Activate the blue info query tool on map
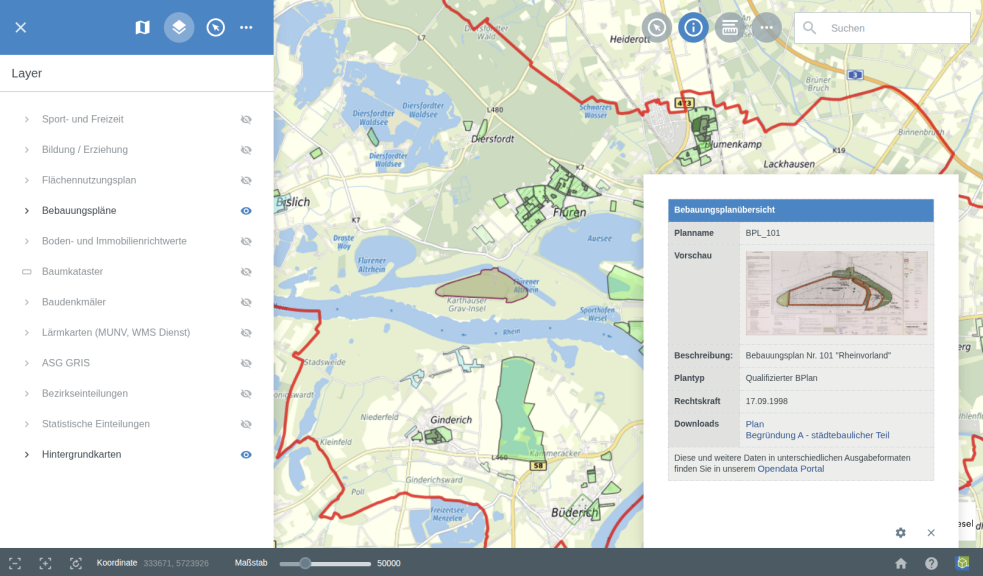Image resolution: width=983 pixels, height=576 pixels. point(693,27)
